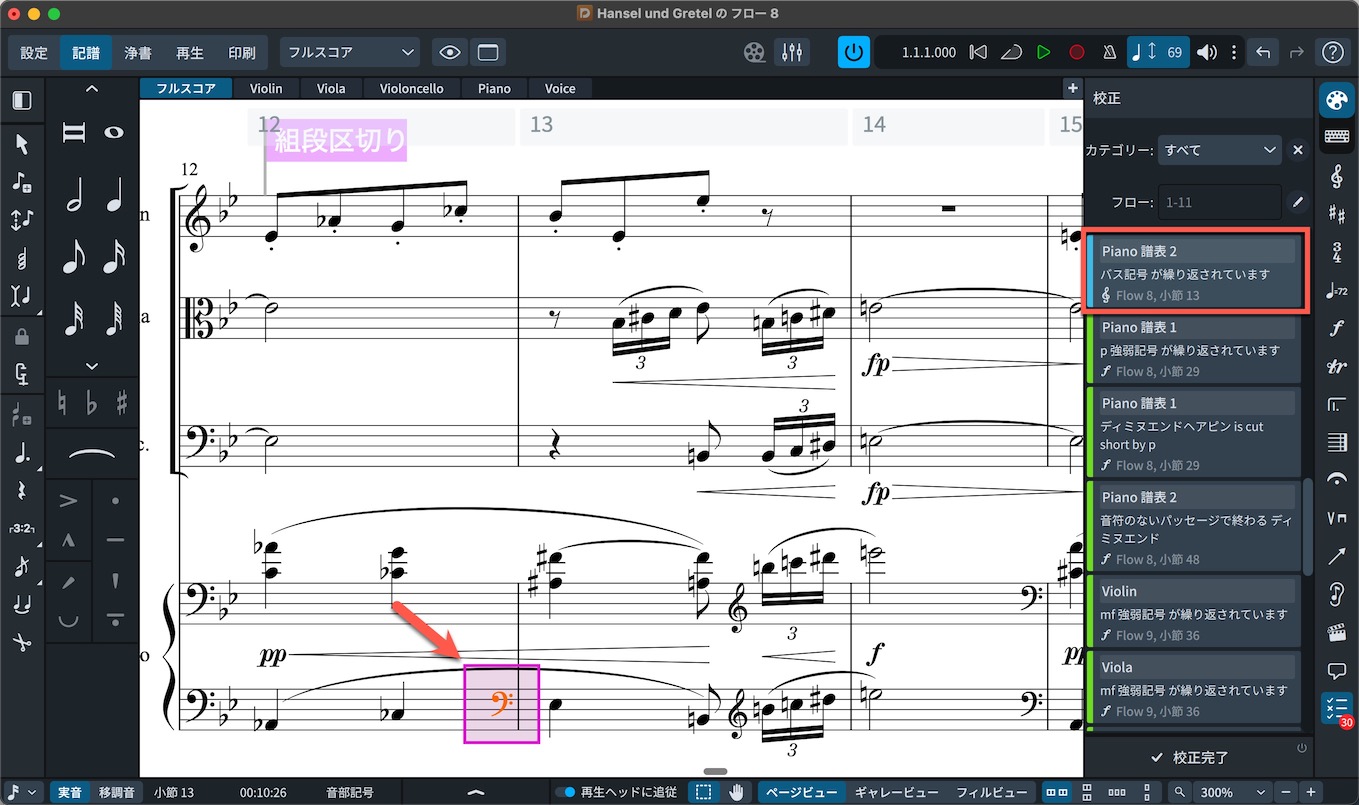Open the on-screen keyboard panel icon
The width and height of the screenshot is (1359, 805).
[1336, 136]
